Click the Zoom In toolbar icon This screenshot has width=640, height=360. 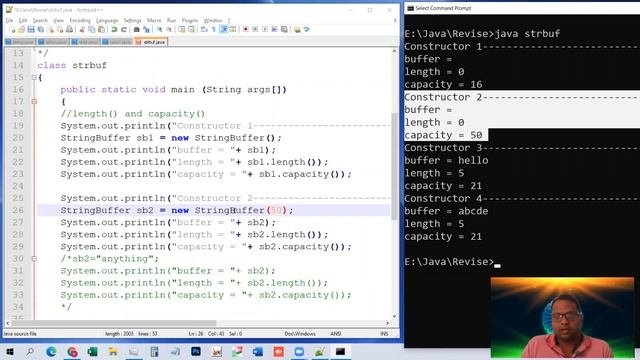[159, 29]
